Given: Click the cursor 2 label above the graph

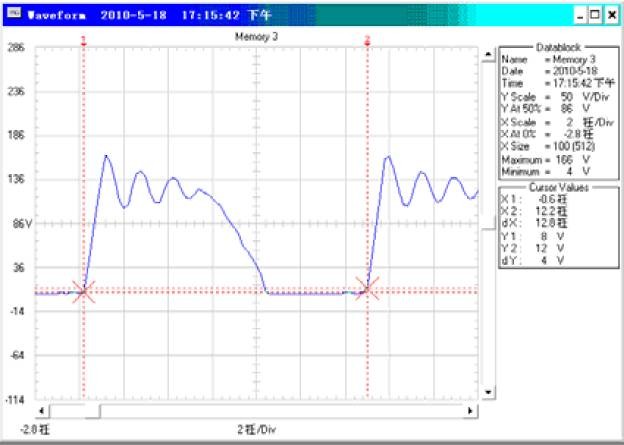Looking at the screenshot, I should (367, 40).
